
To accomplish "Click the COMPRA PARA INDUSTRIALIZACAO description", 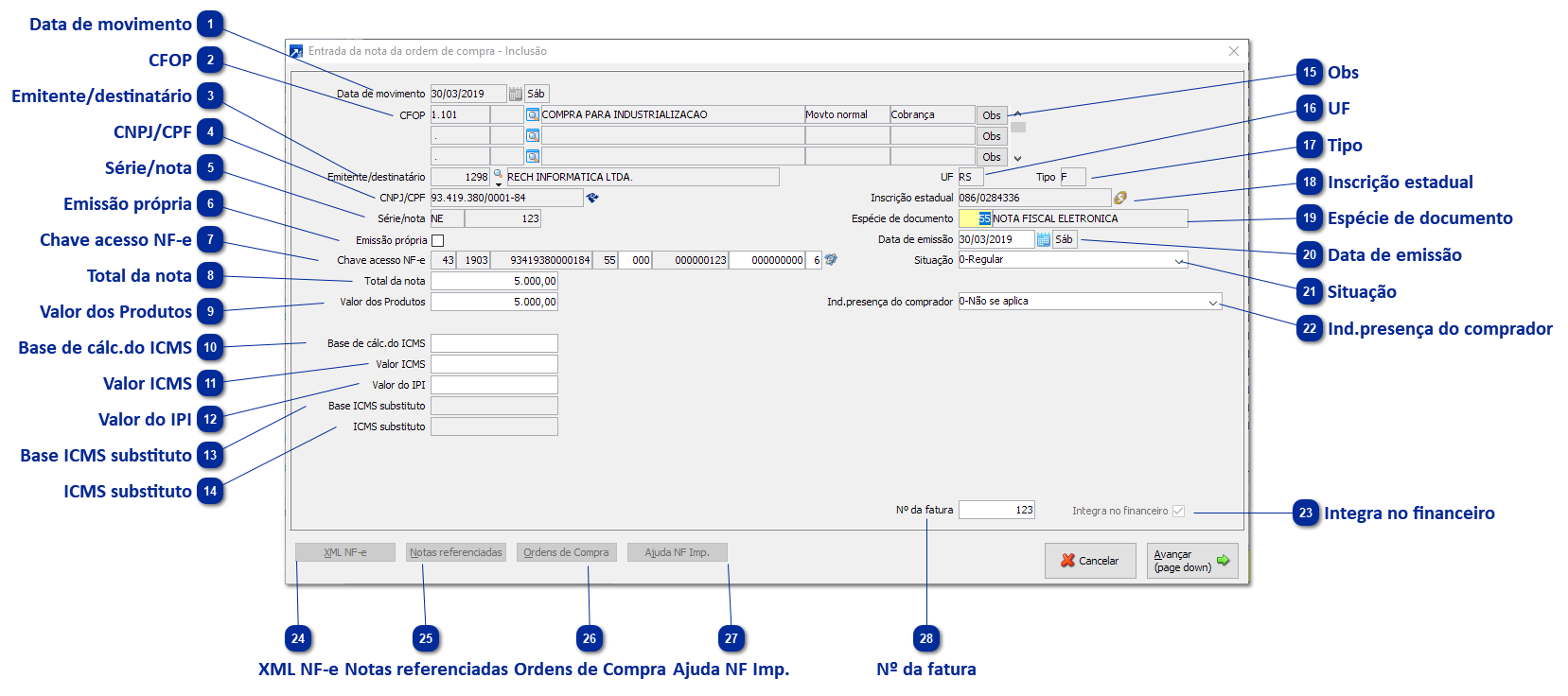I will pyautogui.click(x=673, y=114).
